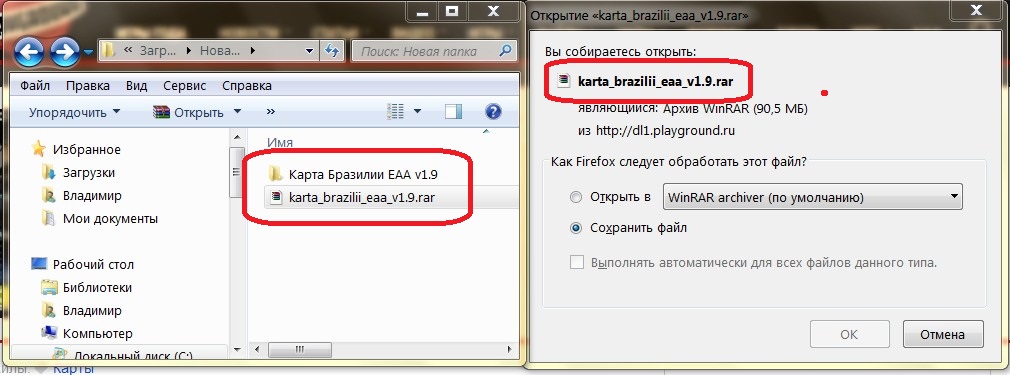1010x375 pixels.
Task: Open the view options dropdown arrow
Action: 417,111
